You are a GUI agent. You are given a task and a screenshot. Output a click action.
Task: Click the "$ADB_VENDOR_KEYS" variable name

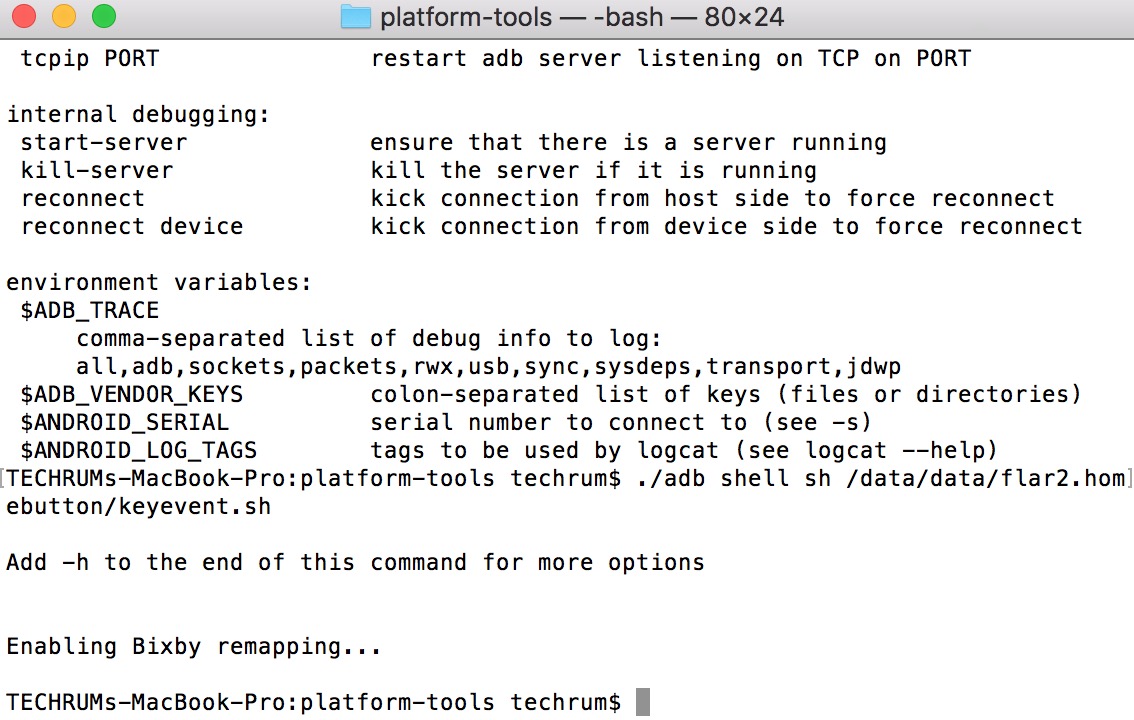tap(131, 394)
